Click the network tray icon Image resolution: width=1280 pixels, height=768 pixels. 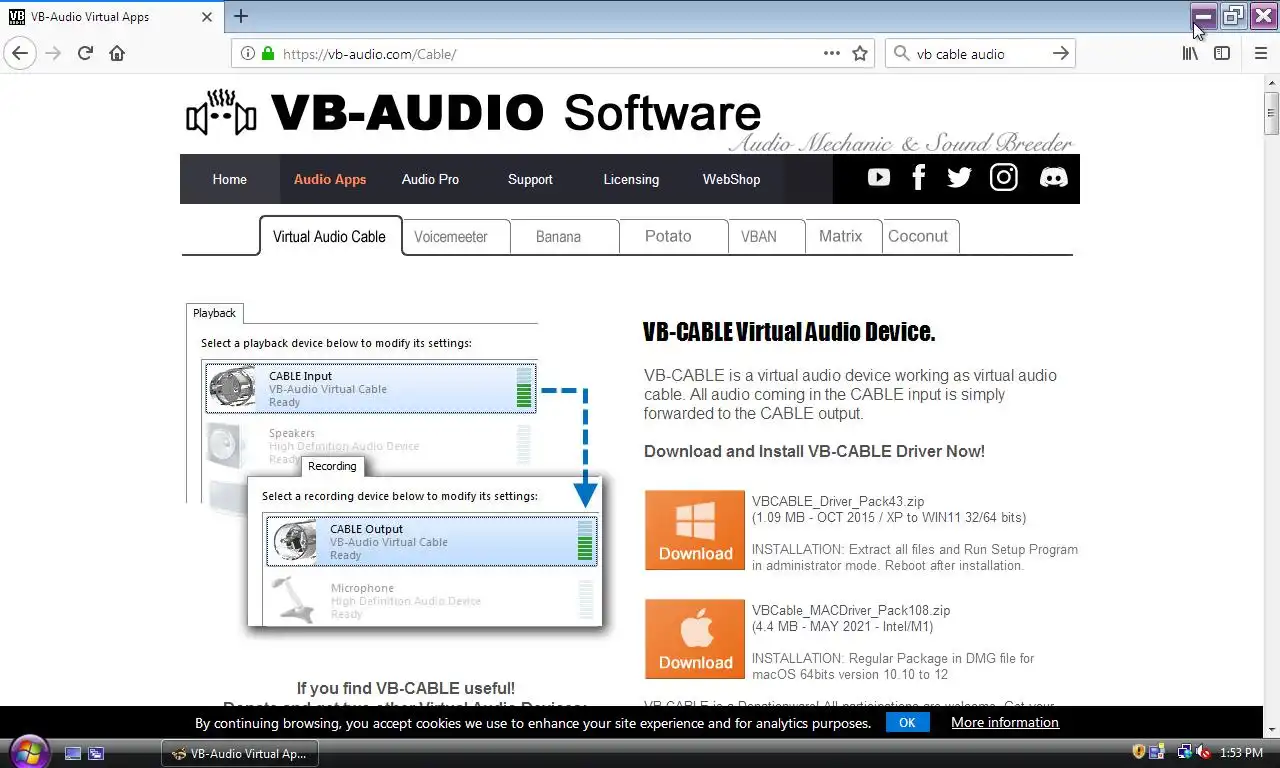coord(1185,752)
